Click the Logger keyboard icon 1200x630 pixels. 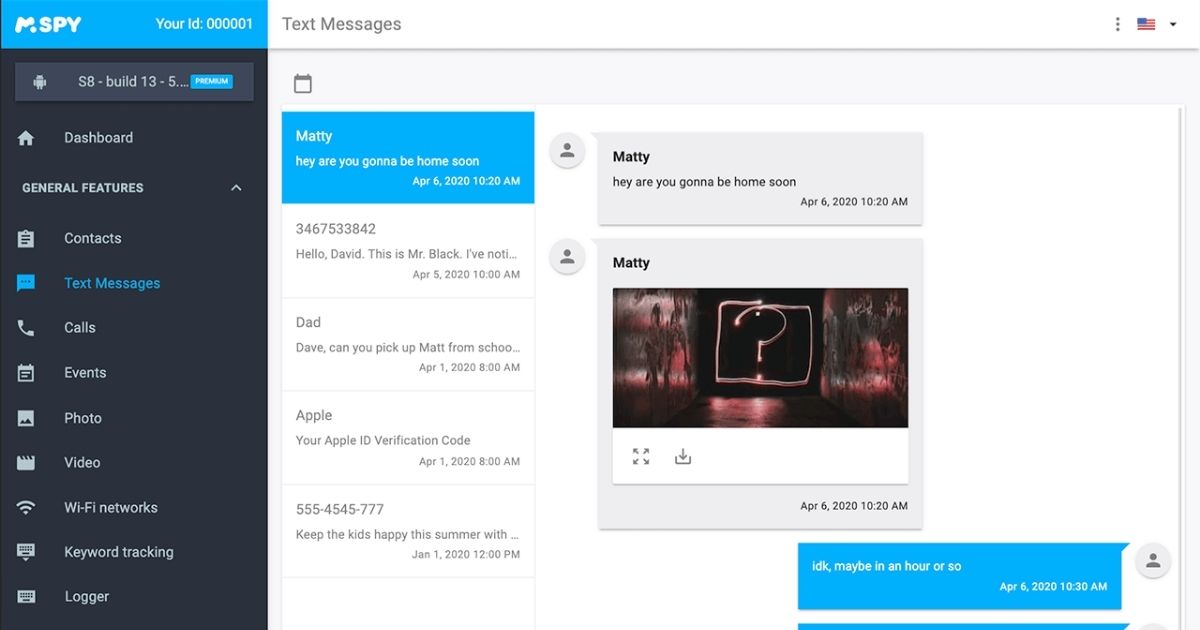click(x=26, y=597)
